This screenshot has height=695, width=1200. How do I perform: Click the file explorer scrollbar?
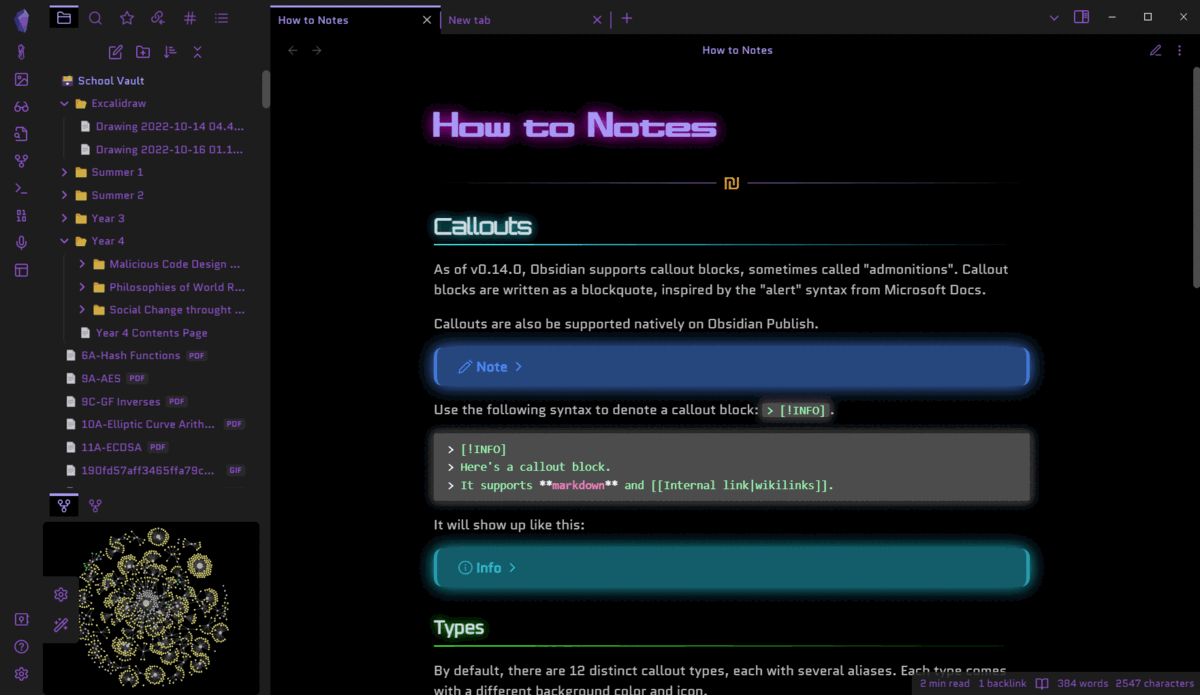tap(266, 89)
